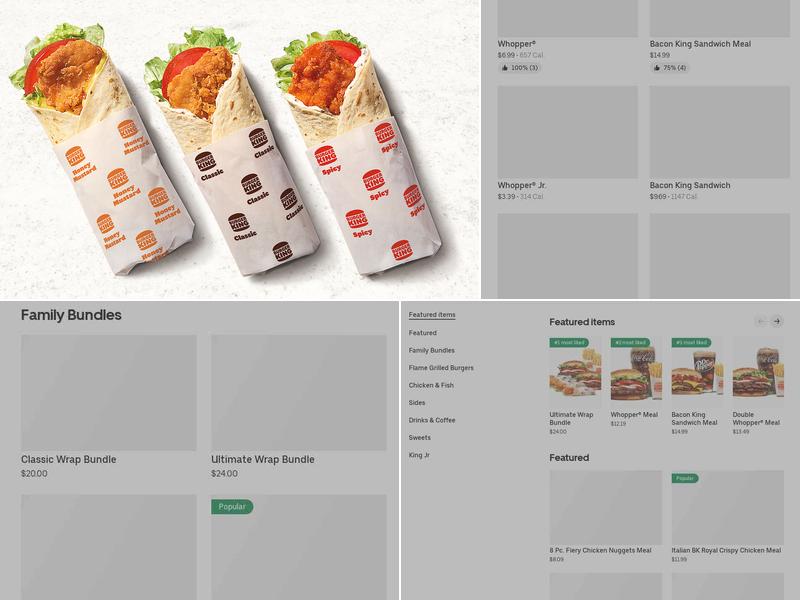Choose the Whopper Jr. menu item
This screenshot has height=600, width=800.
(567, 143)
